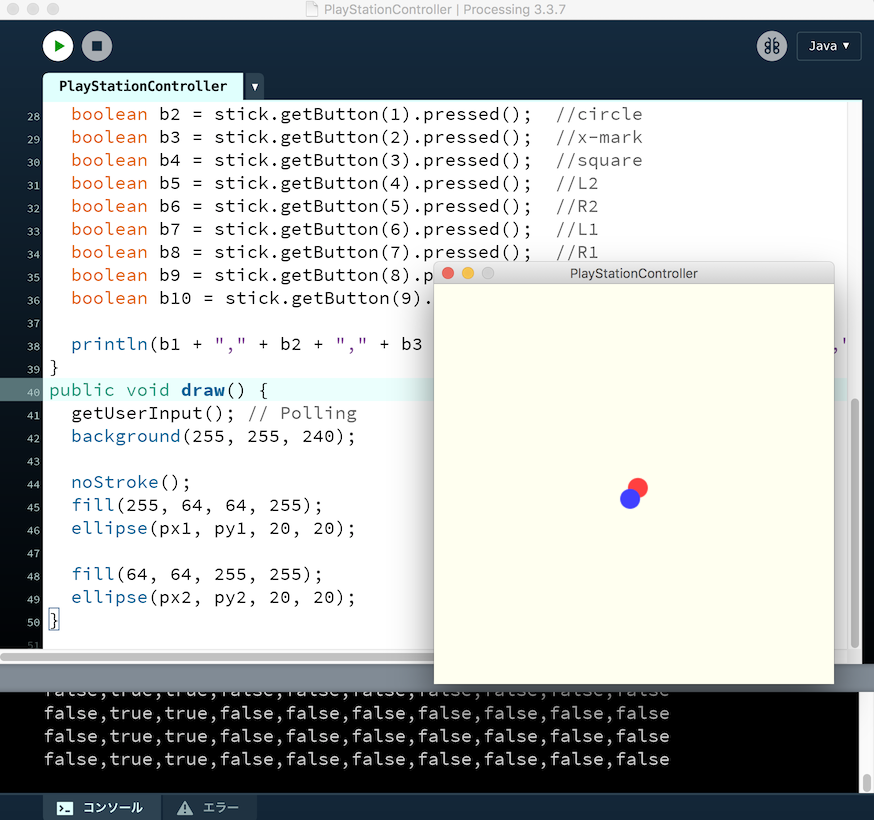Click the editor vertical scrollbar

tap(854, 520)
